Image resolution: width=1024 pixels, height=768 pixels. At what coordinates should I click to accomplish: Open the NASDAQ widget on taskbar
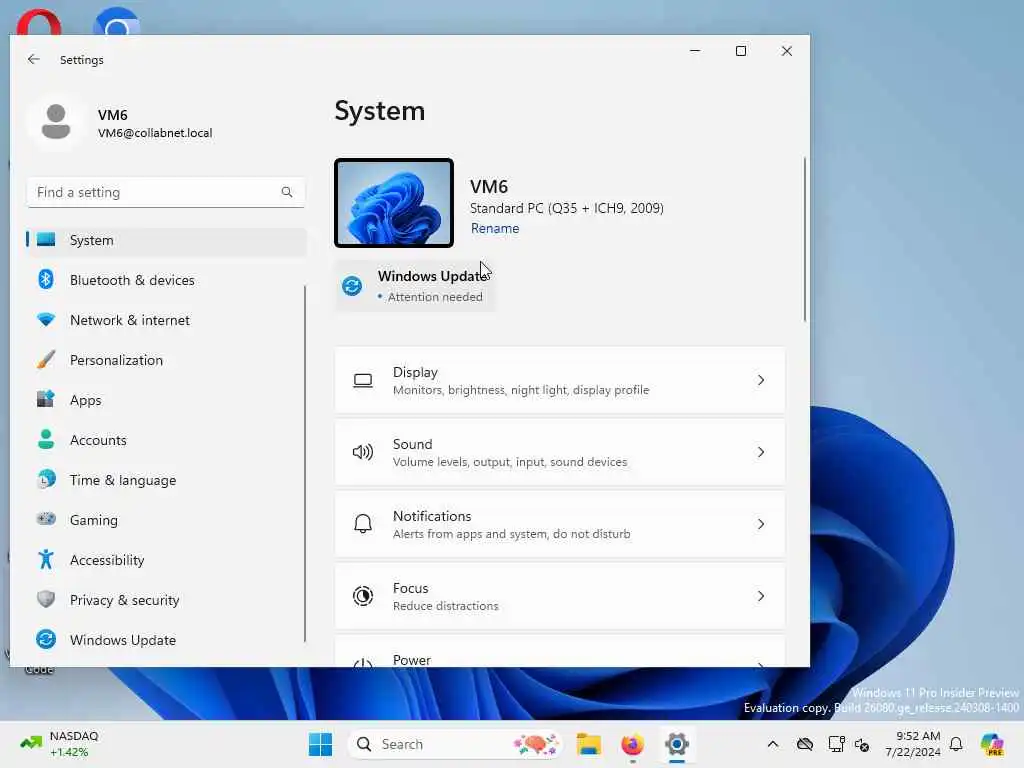point(59,744)
